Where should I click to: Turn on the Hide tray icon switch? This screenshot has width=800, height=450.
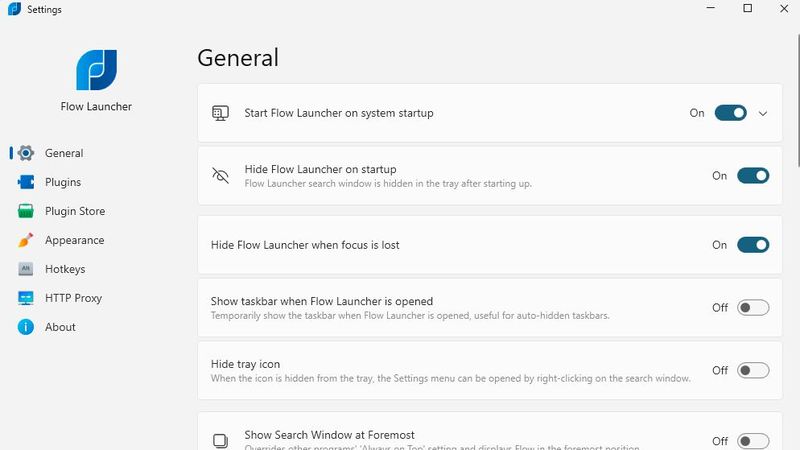pyautogui.click(x=753, y=370)
